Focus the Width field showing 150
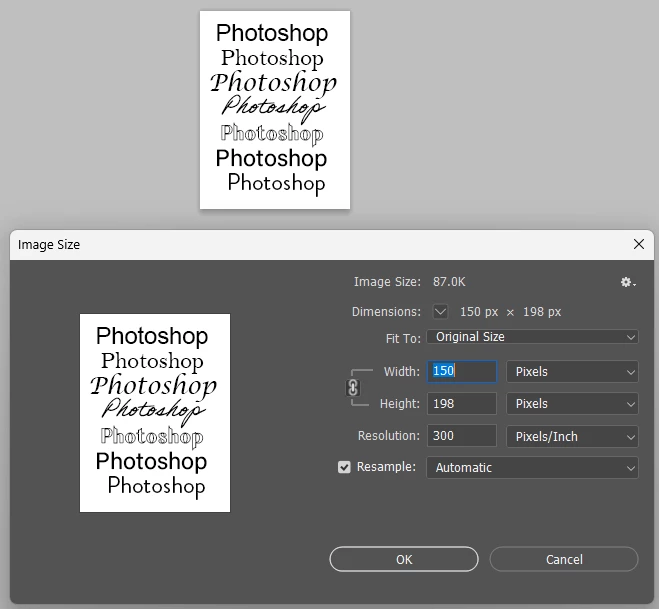 pos(462,372)
